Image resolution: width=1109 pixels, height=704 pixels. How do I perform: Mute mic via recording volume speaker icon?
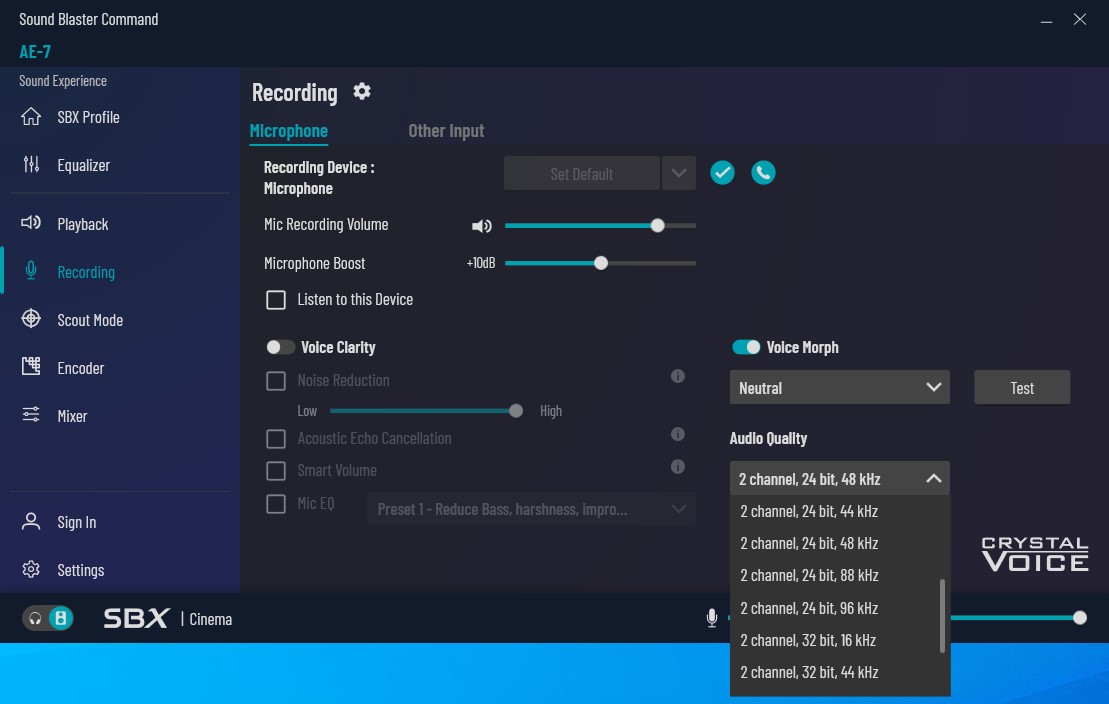pos(482,226)
